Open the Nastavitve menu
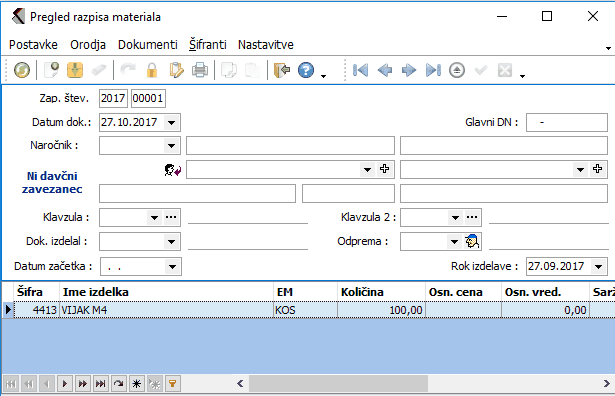 [266, 45]
